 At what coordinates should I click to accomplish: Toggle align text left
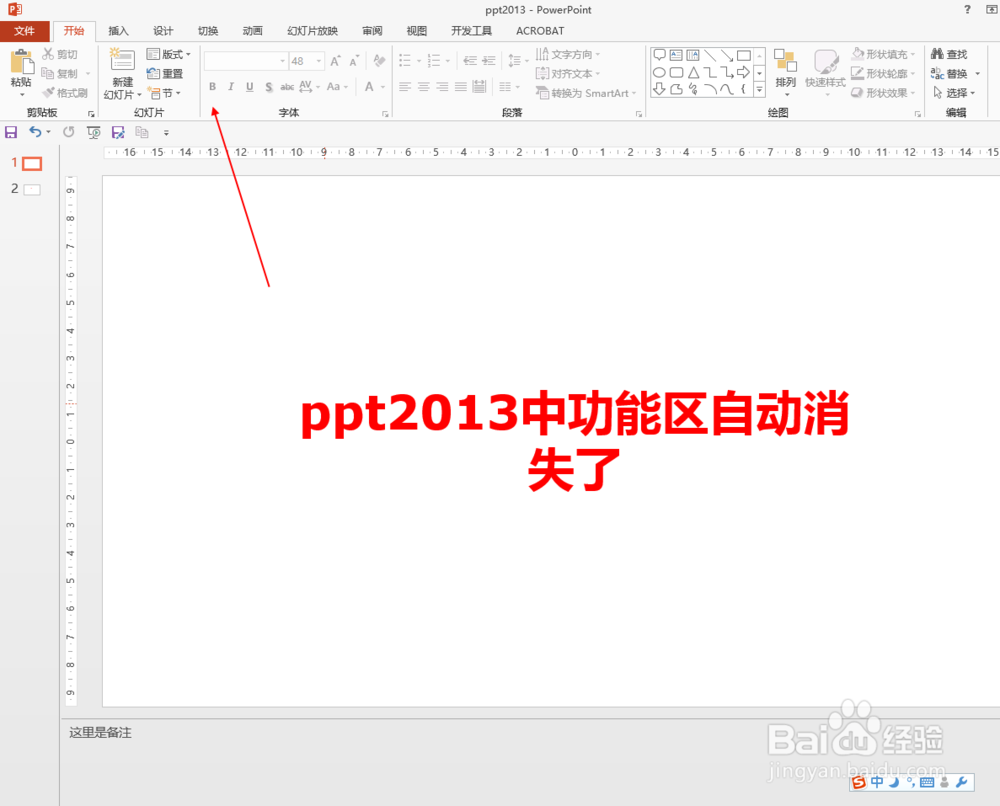pos(405,87)
